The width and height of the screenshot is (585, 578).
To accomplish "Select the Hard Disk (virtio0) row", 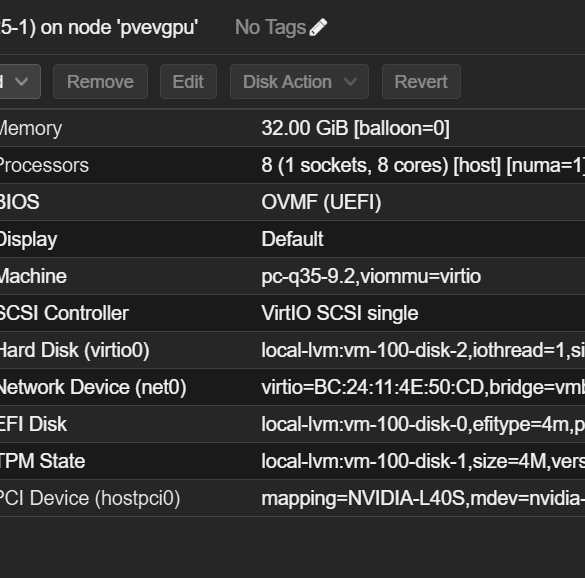I will [x=292, y=350].
